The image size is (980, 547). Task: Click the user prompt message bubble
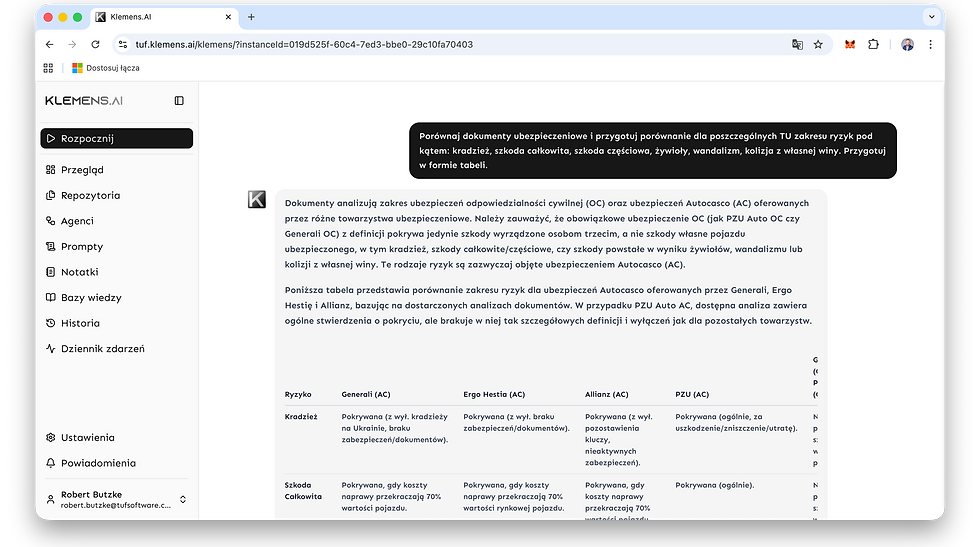[x=652, y=151]
